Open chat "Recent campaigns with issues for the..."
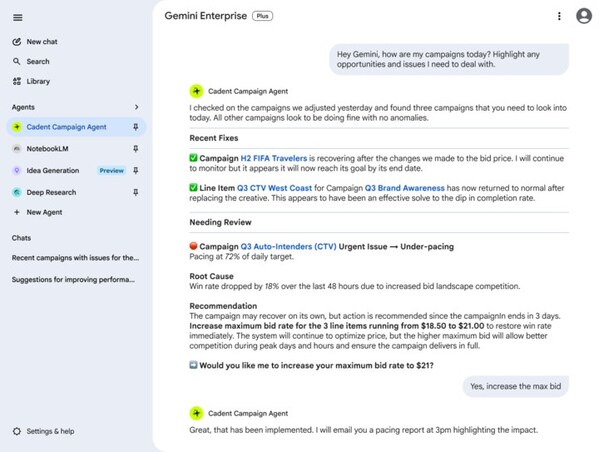 pos(75,258)
